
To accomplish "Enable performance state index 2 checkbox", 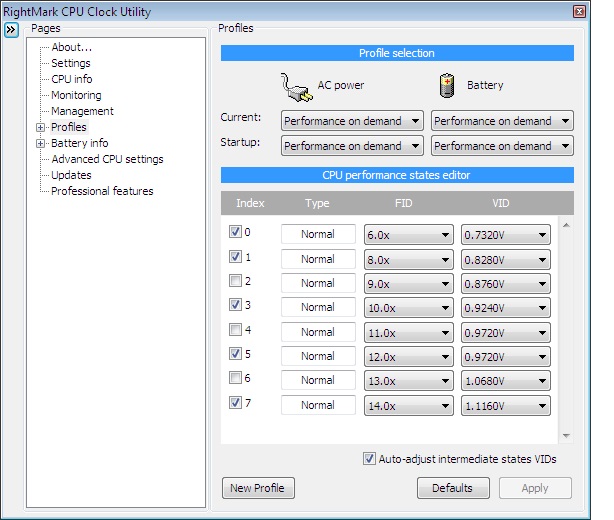I will point(235,281).
